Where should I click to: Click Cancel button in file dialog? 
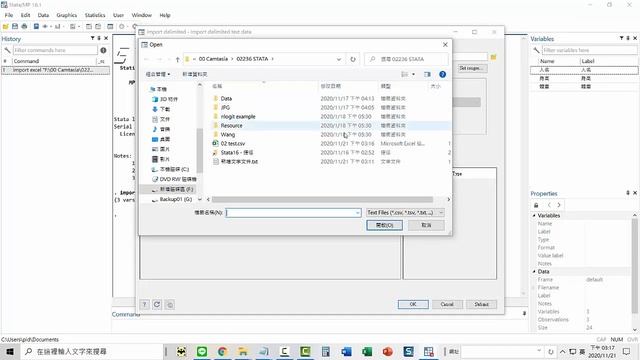point(426,225)
